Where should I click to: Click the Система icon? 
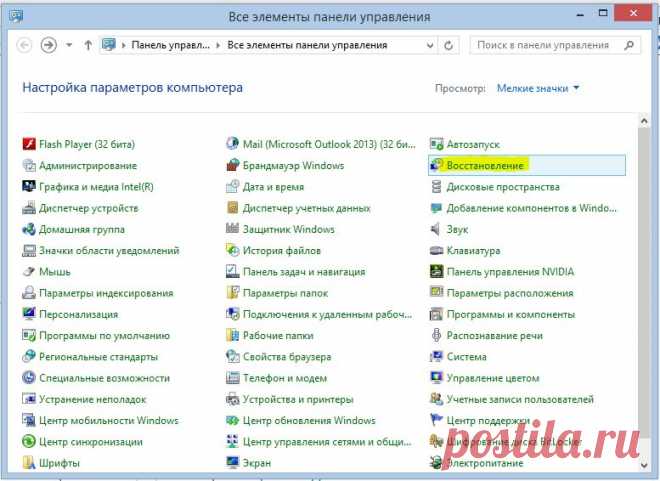point(436,356)
